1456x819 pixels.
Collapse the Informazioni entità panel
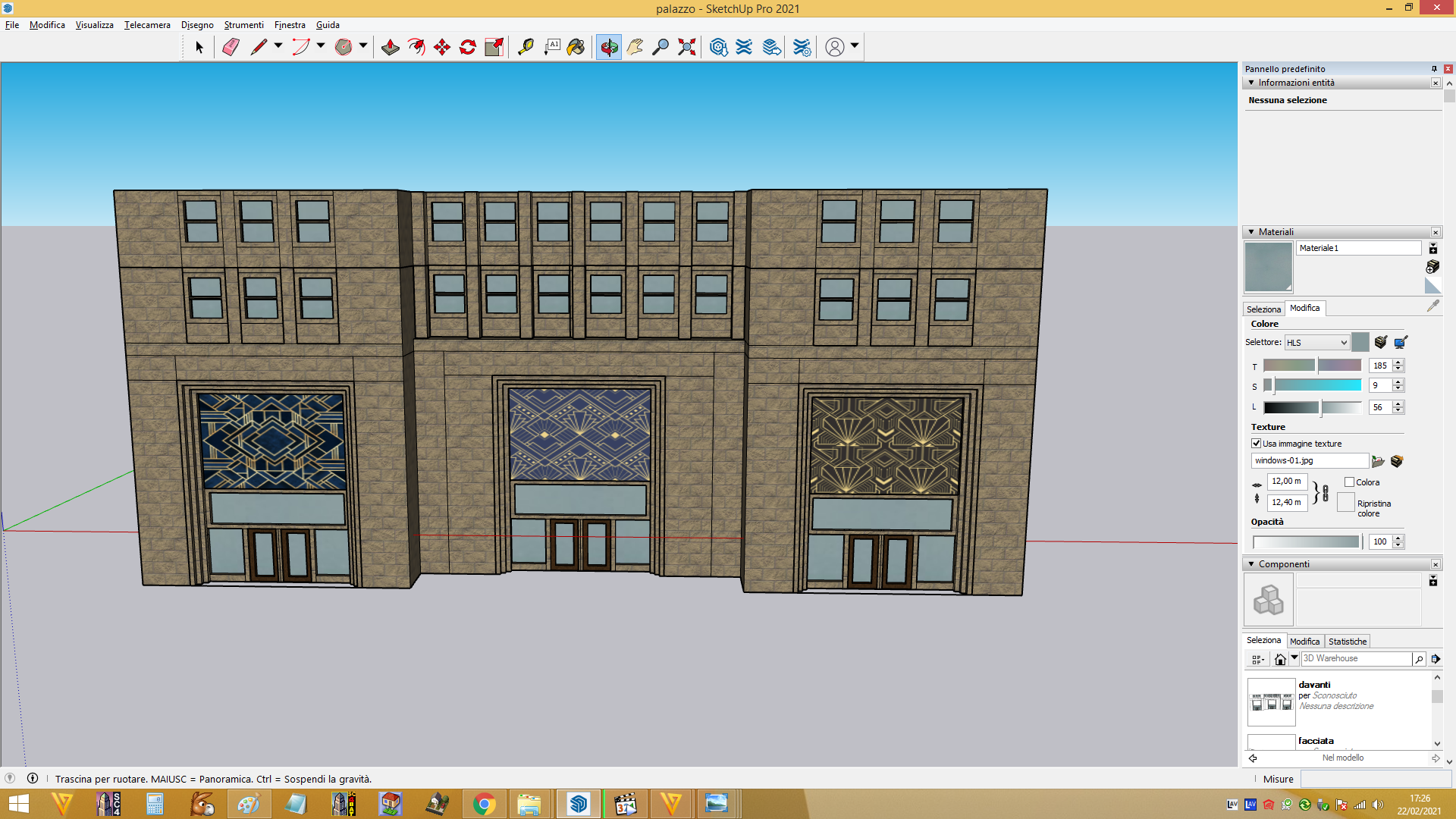point(1251,83)
